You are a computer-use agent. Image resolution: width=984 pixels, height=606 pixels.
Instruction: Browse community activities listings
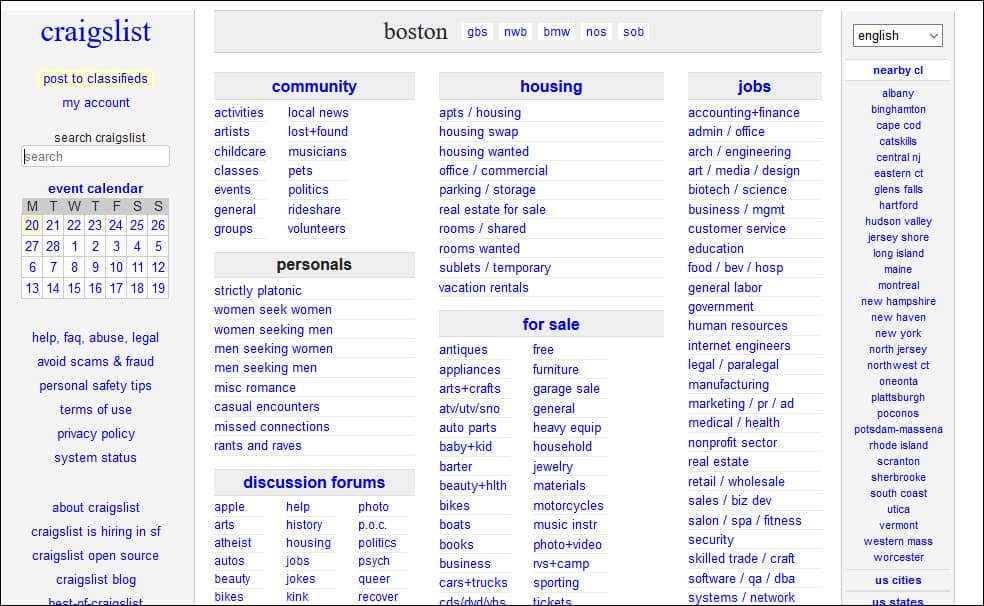[x=238, y=112]
